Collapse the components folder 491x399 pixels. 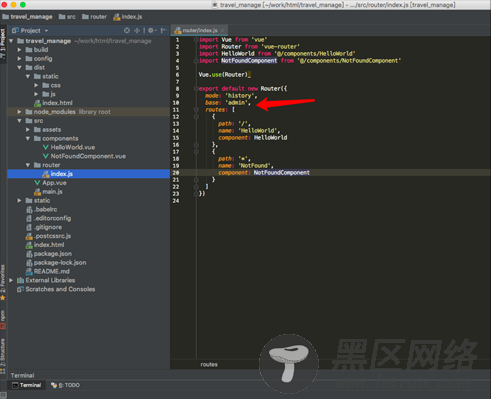point(28,138)
